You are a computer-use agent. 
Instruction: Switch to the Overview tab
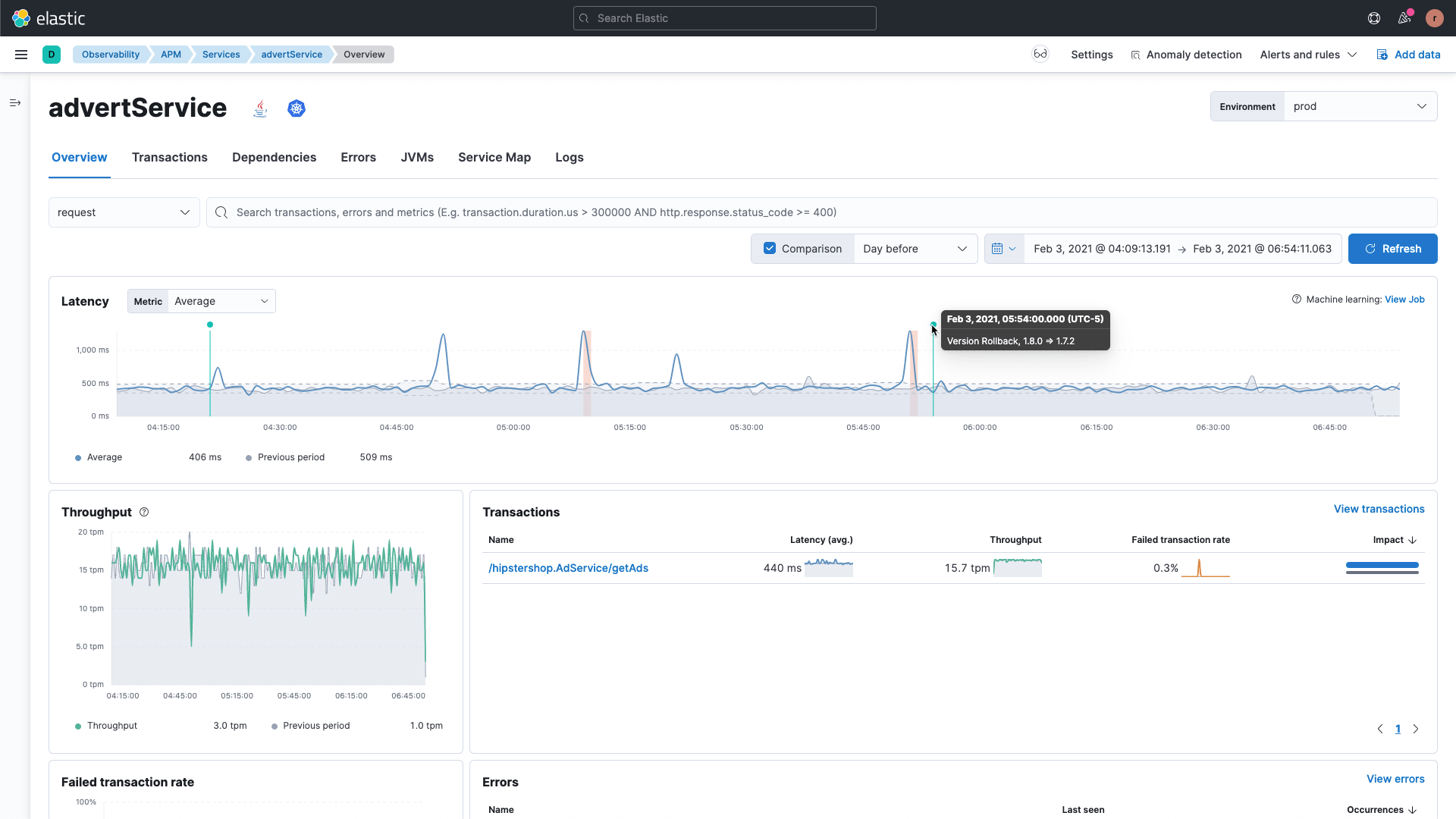[80, 157]
